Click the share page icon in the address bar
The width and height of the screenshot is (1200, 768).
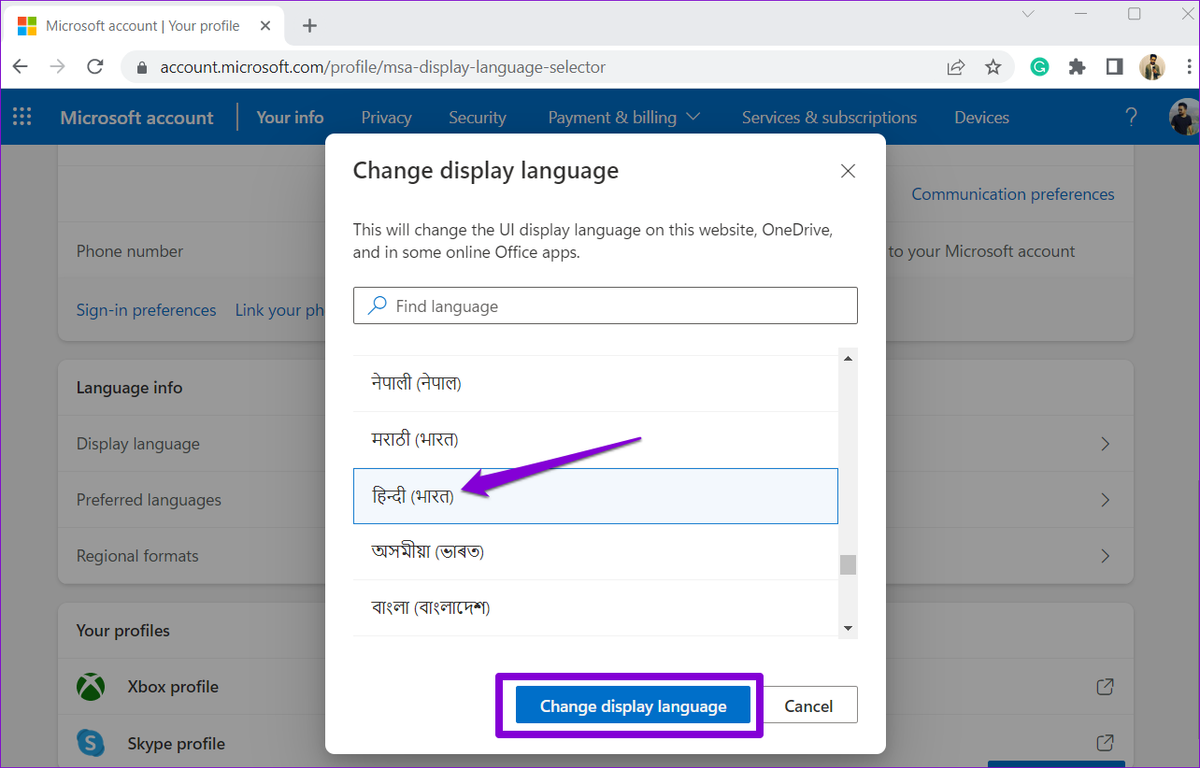(956, 67)
